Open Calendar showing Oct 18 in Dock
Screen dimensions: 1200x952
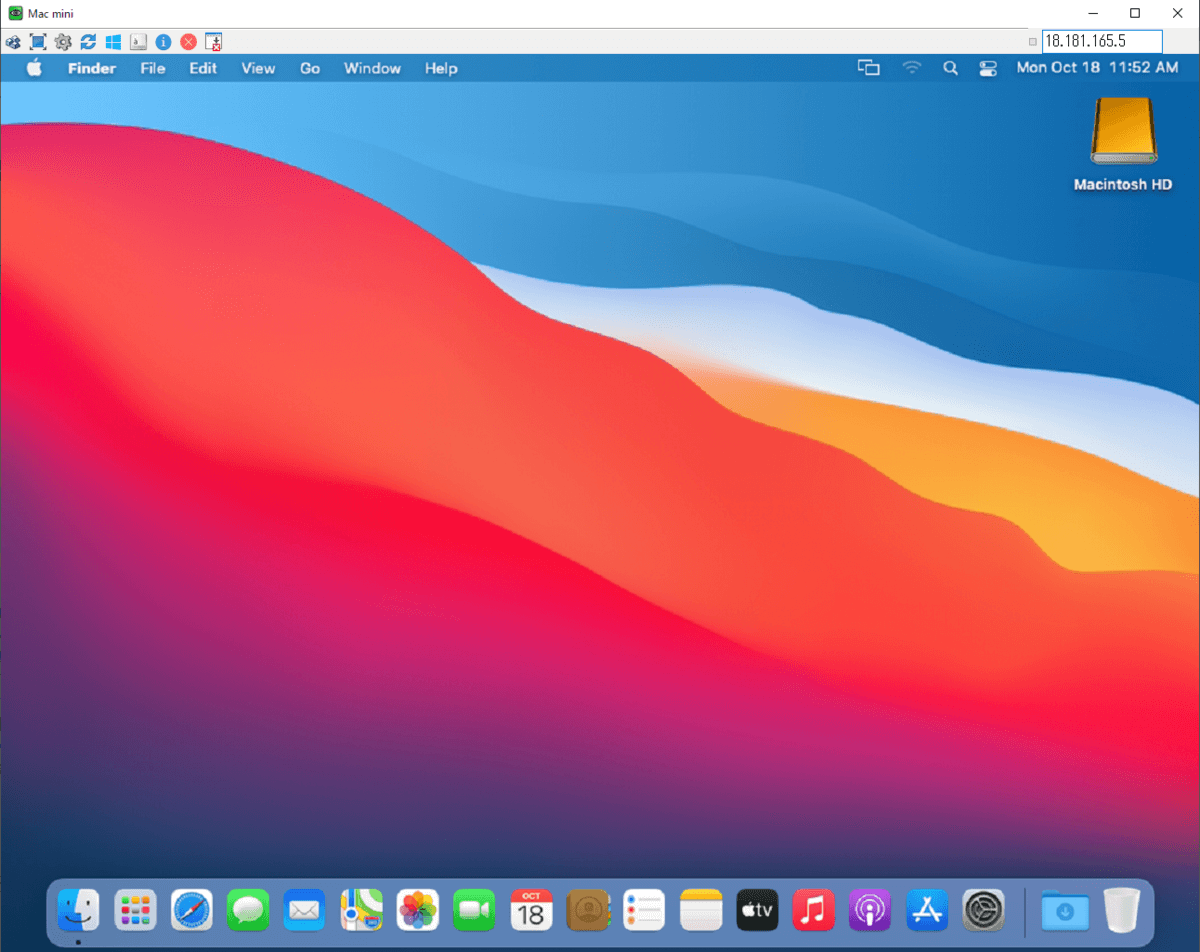point(531,910)
